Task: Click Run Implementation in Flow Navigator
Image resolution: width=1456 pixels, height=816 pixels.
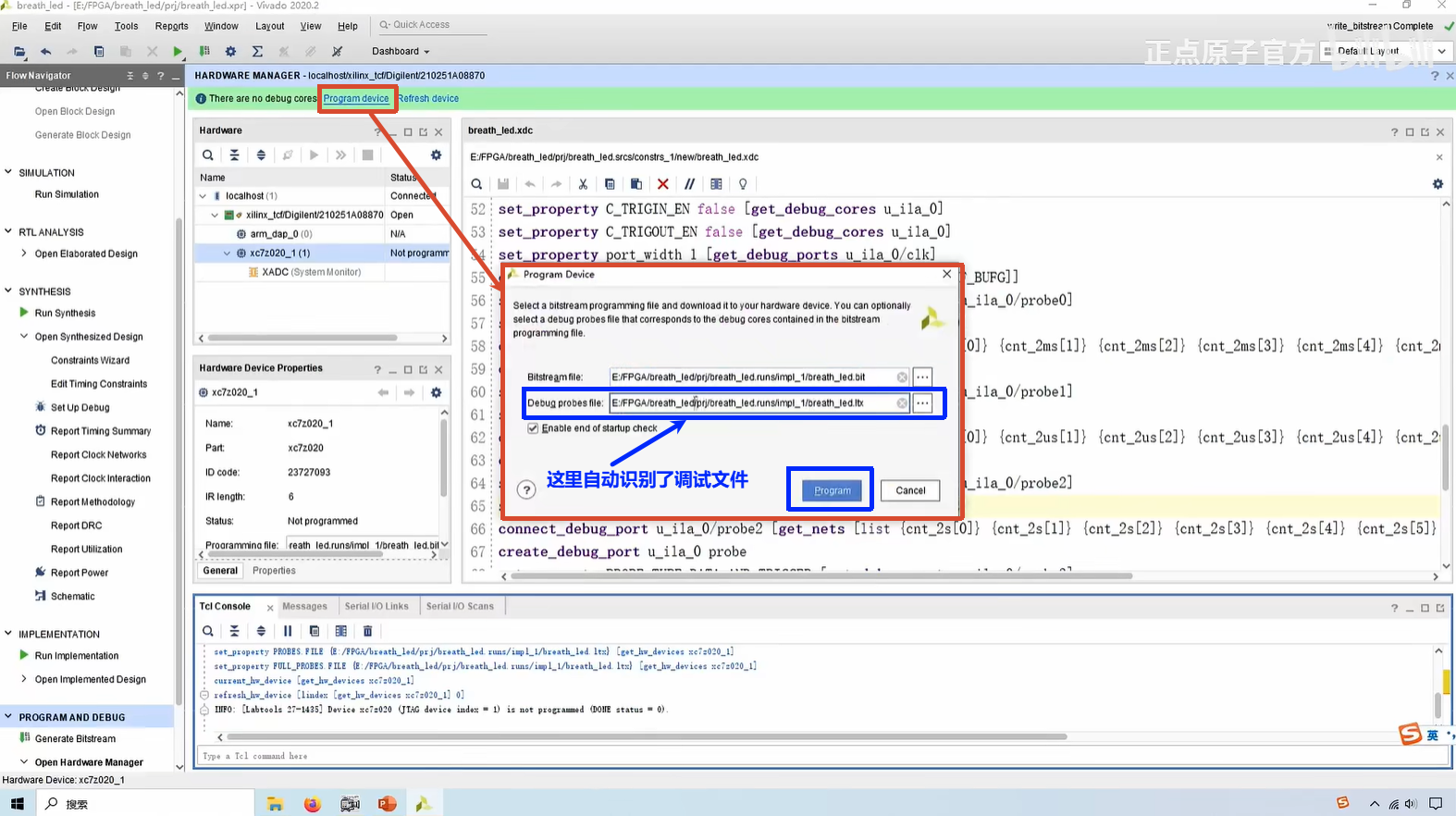Action: point(77,656)
